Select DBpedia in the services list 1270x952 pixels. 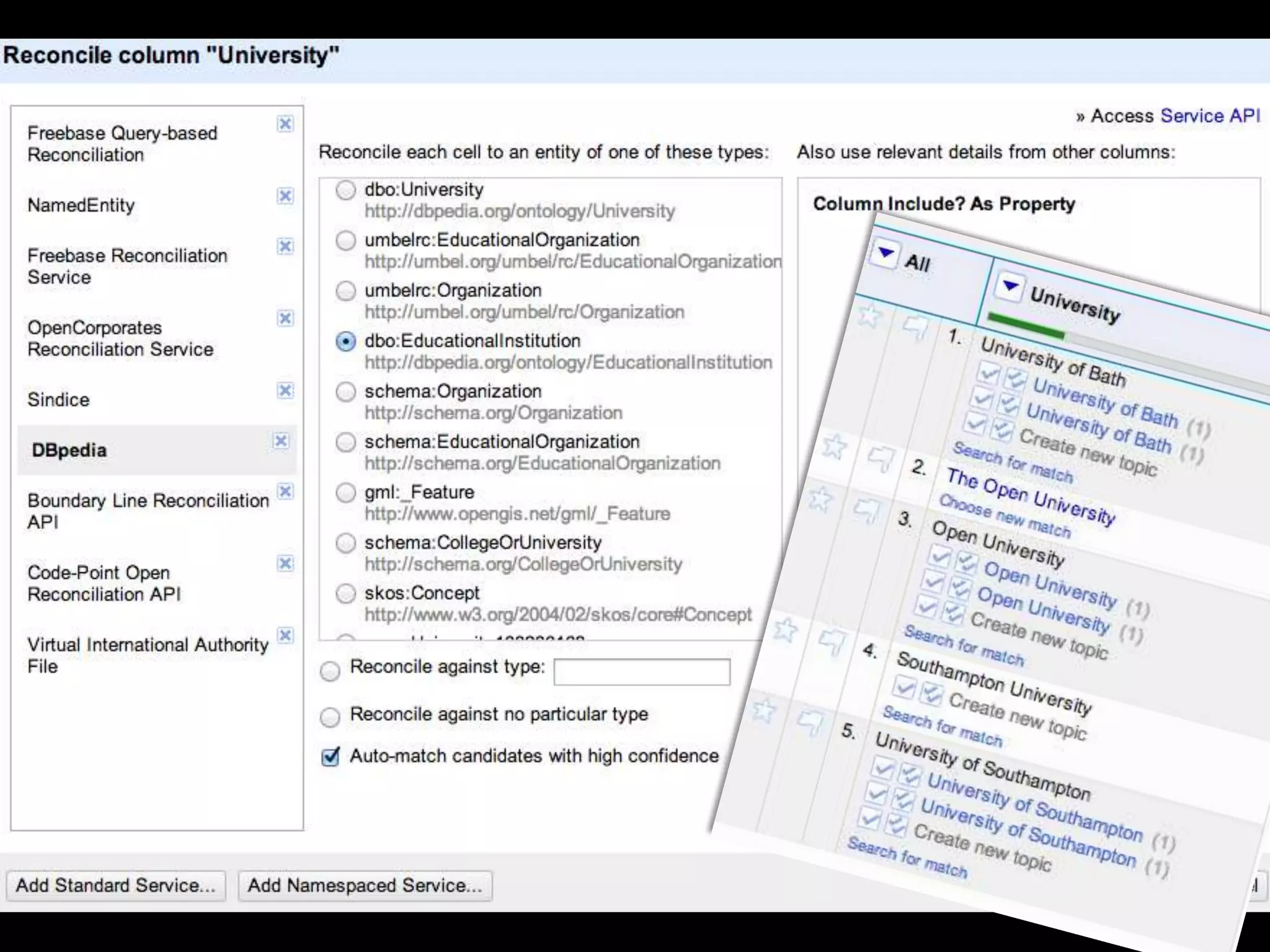point(69,451)
